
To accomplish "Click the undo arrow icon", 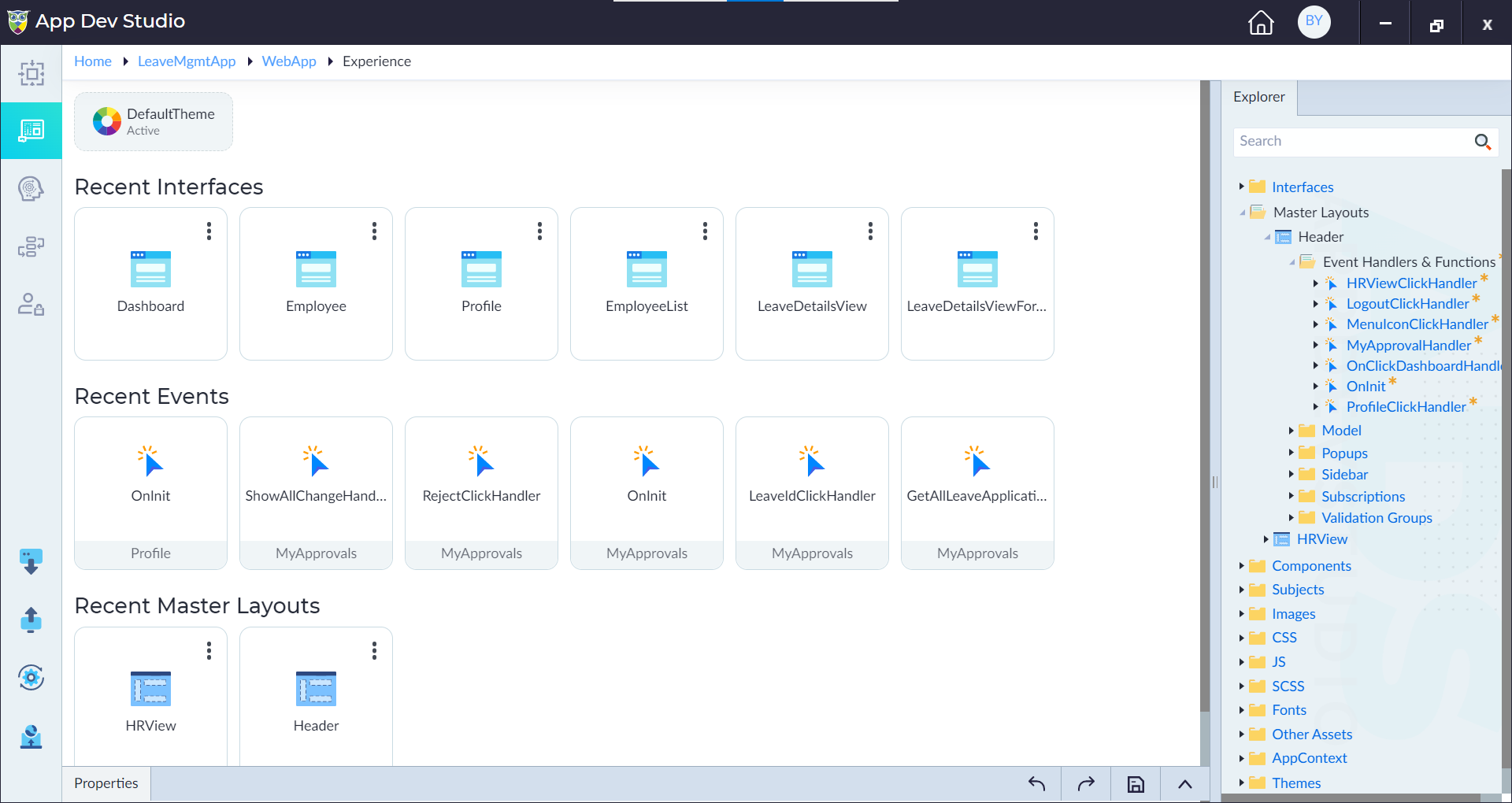I will [1036, 784].
